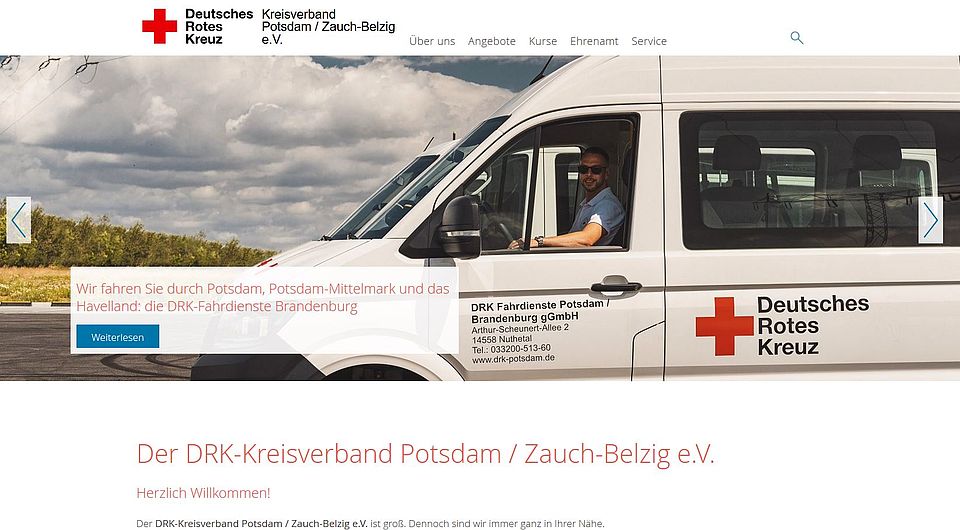This screenshot has height=530, width=960.
Task: Open the Ehrenamt menu
Action: (594, 41)
